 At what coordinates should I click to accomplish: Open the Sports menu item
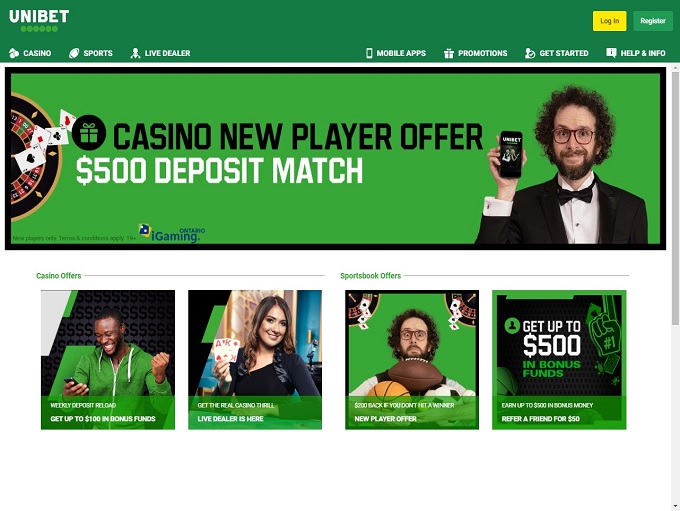[98, 53]
